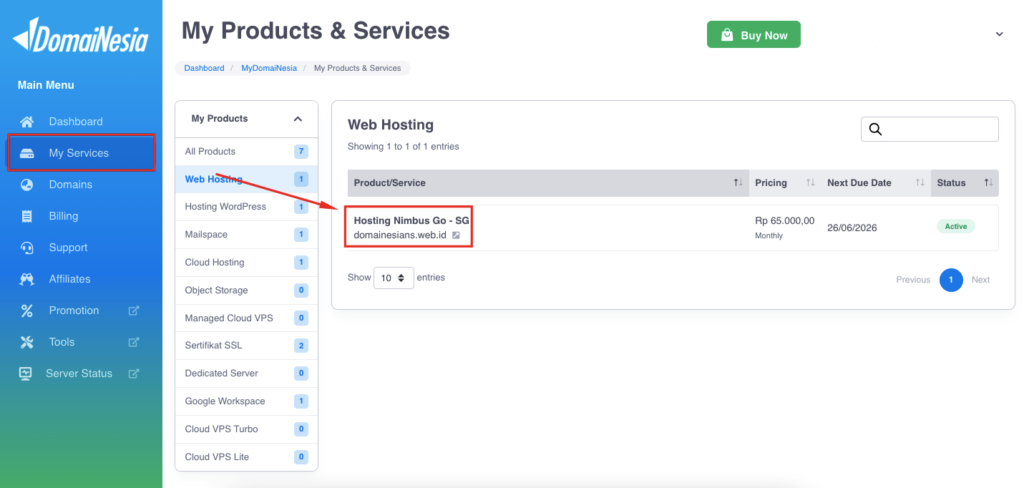1024x488 pixels.
Task: Click the Tools wrench icon
Action: click(27, 342)
